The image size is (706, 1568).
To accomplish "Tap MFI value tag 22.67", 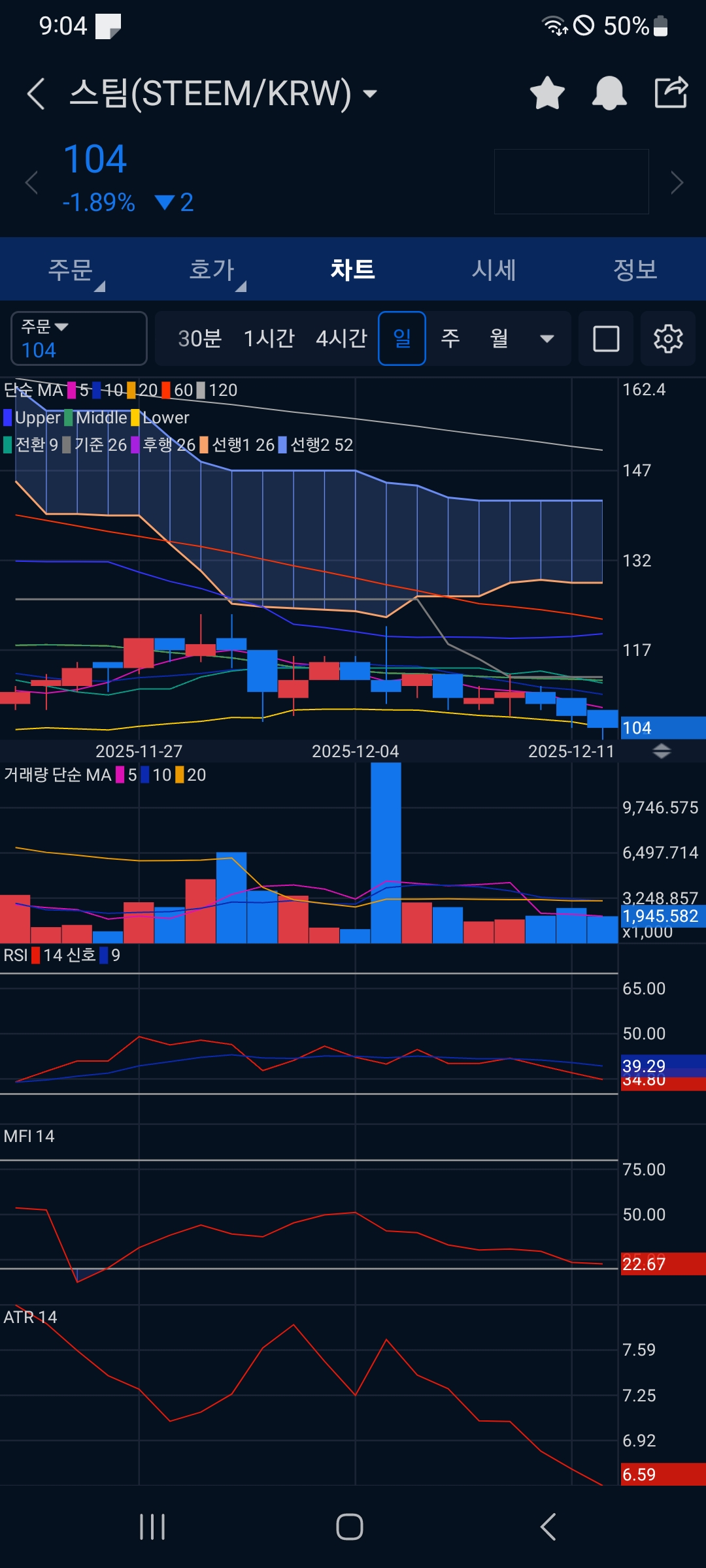I will point(663,1264).
